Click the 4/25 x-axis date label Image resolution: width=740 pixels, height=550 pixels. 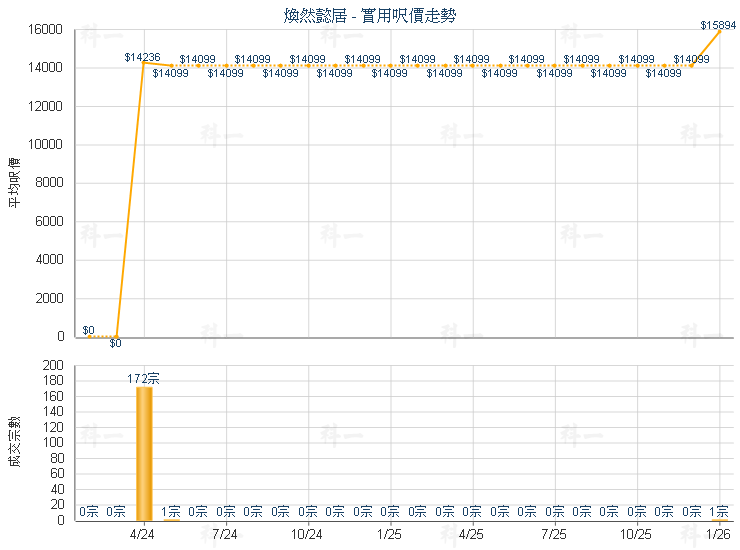472,534
